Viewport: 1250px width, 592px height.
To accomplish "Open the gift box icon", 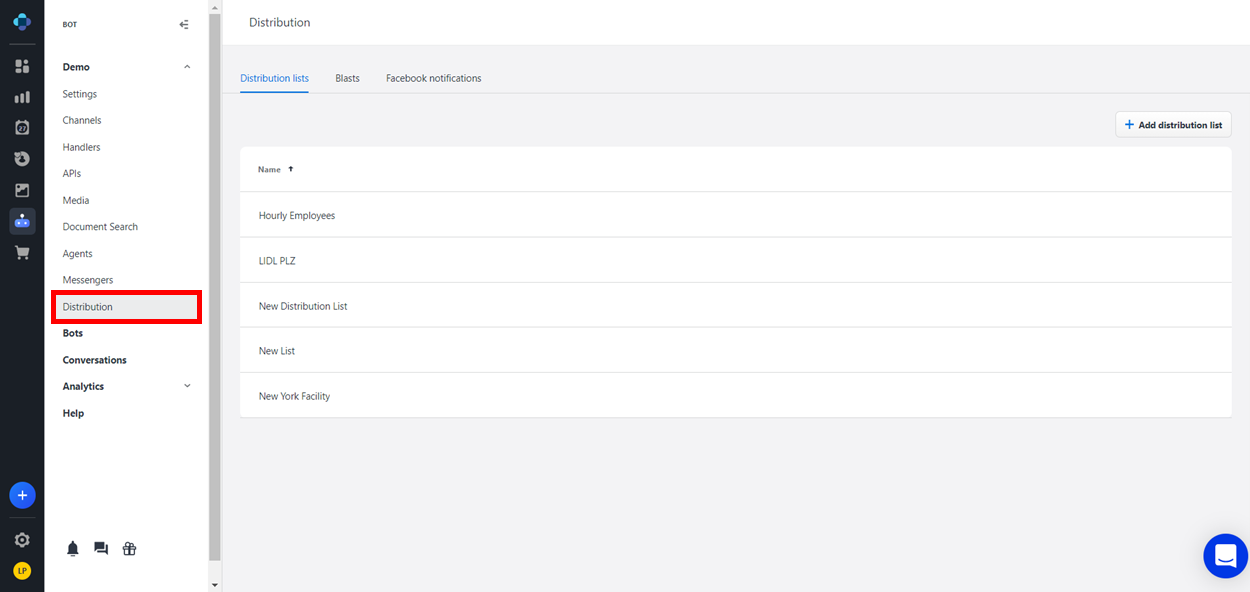I will tap(129, 548).
